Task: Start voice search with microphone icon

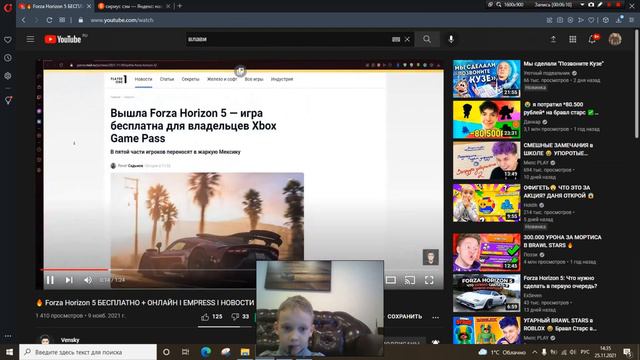Action: tap(451, 39)
